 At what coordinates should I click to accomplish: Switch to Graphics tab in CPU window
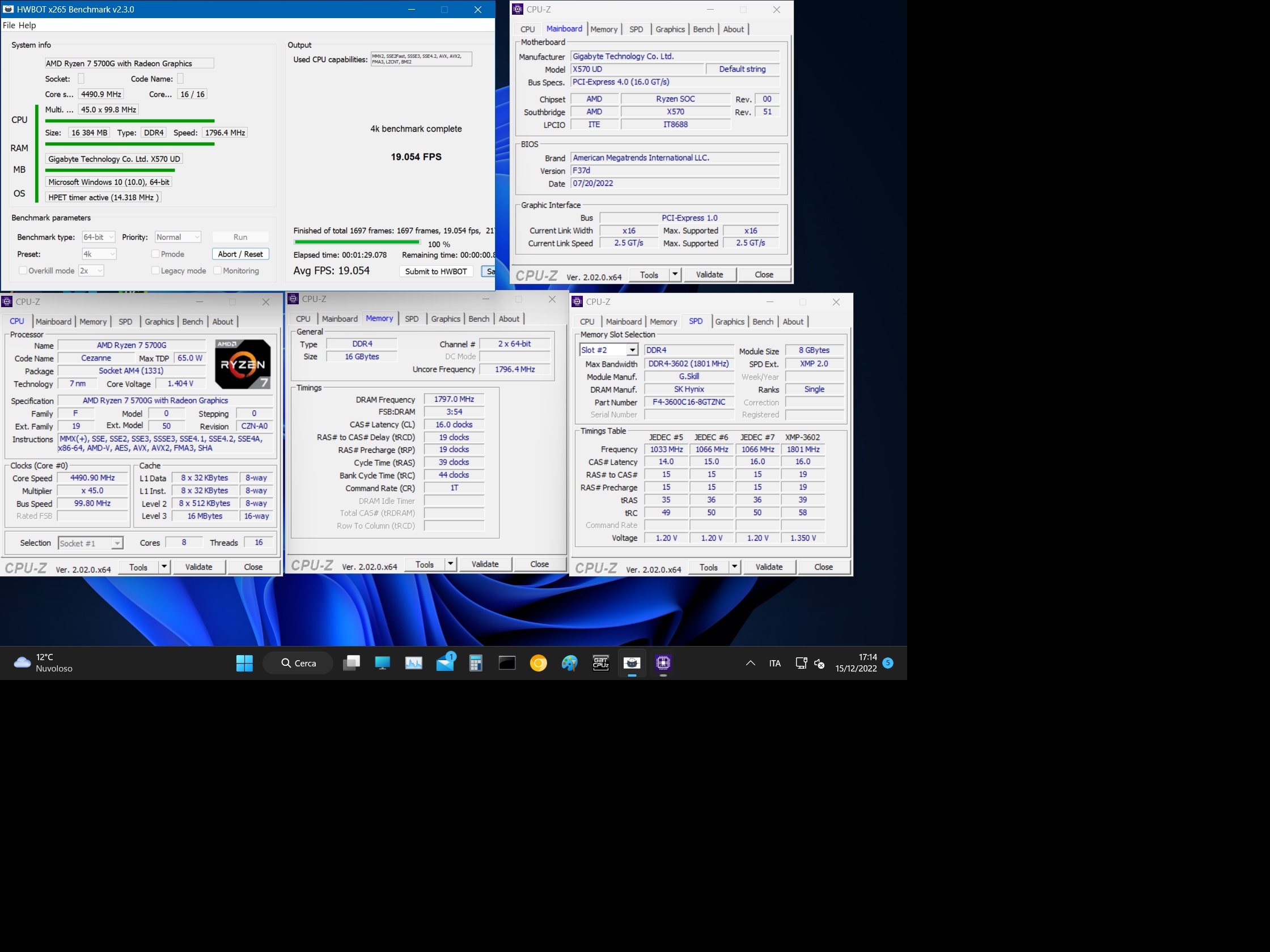[159, 321]
